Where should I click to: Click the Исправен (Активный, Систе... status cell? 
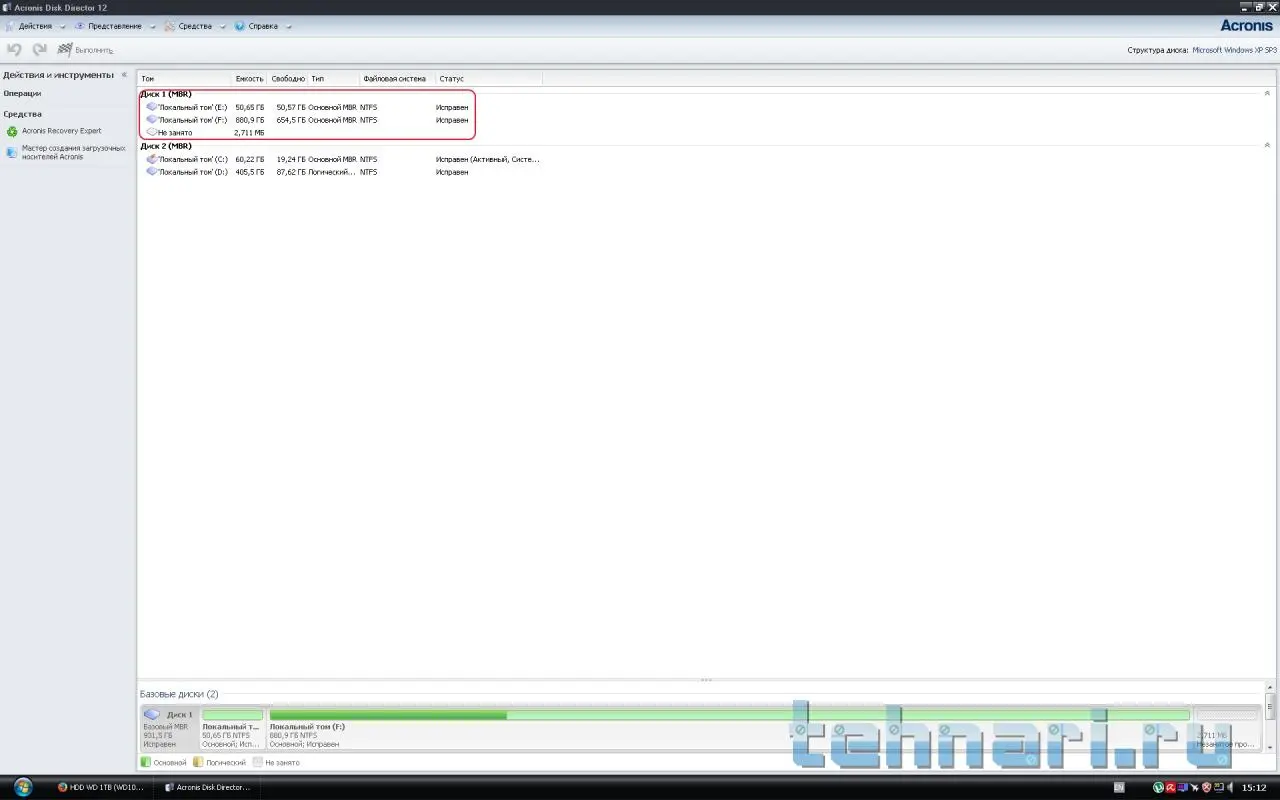coord(487,159)
